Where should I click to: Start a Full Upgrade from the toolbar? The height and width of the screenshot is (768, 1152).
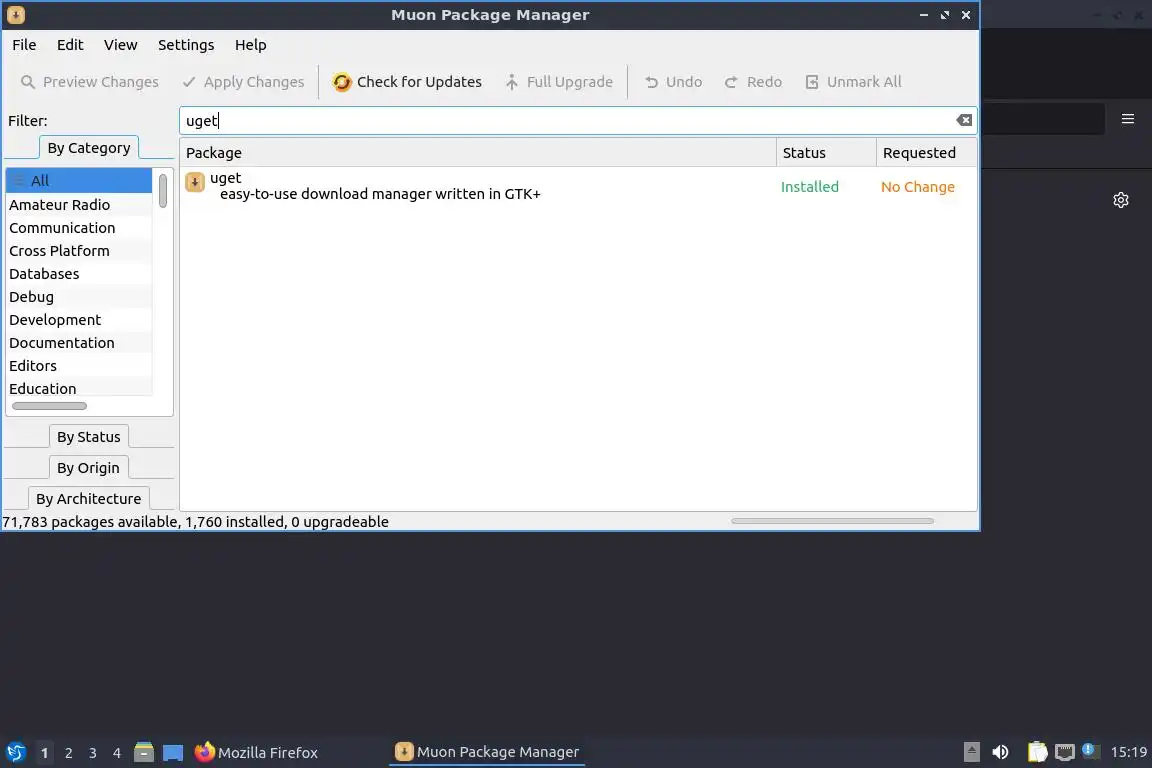click(559, 82)
